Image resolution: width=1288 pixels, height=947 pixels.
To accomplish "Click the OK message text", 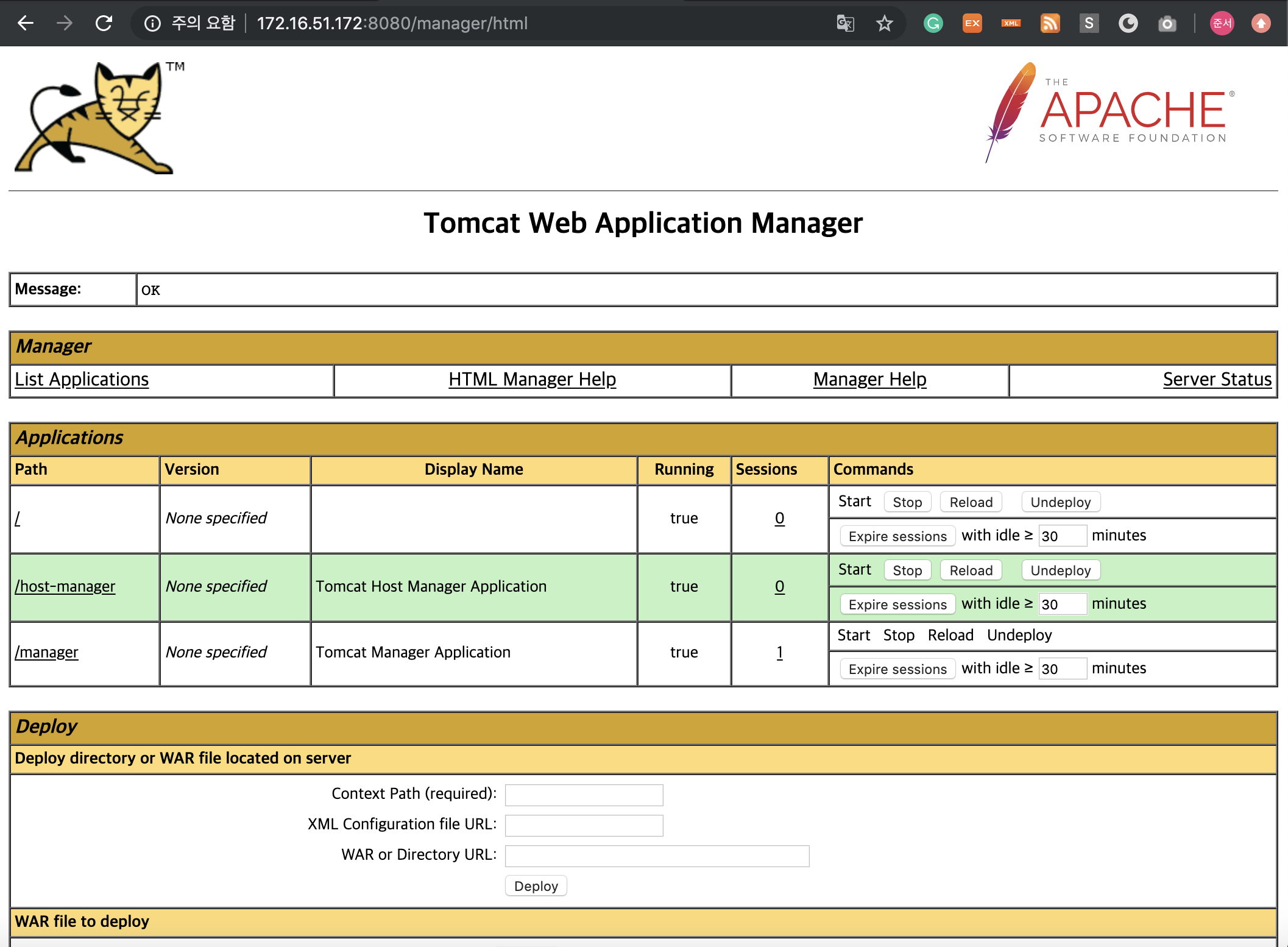I will [x=150, y=290].
